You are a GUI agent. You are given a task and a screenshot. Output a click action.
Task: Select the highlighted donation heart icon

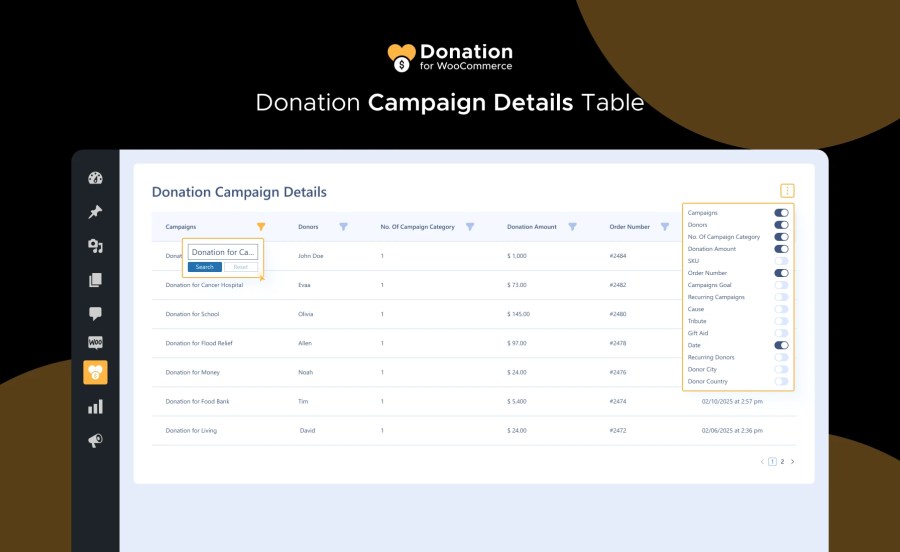95,372
